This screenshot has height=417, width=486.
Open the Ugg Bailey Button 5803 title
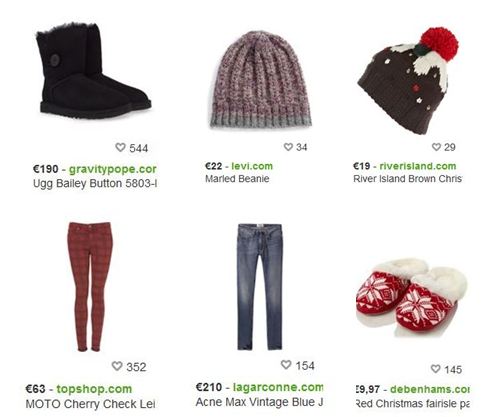coord(95,183)
